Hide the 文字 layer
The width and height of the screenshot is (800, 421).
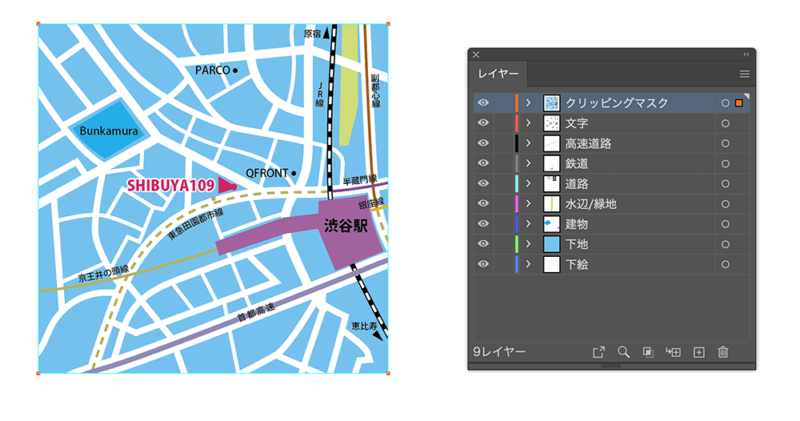(x=483, y=123)
